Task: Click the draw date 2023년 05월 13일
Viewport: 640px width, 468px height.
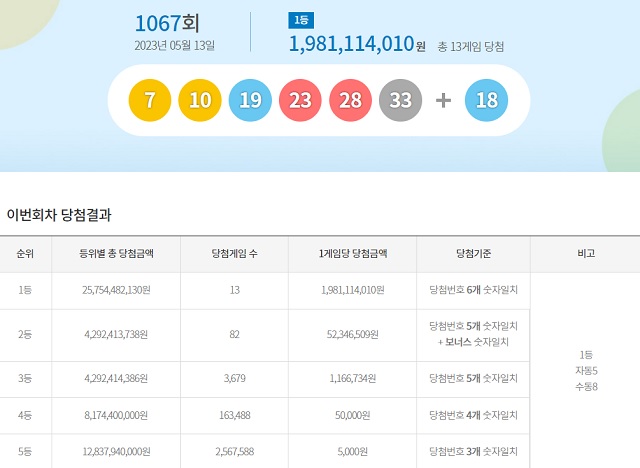Action: coord(175,45)
